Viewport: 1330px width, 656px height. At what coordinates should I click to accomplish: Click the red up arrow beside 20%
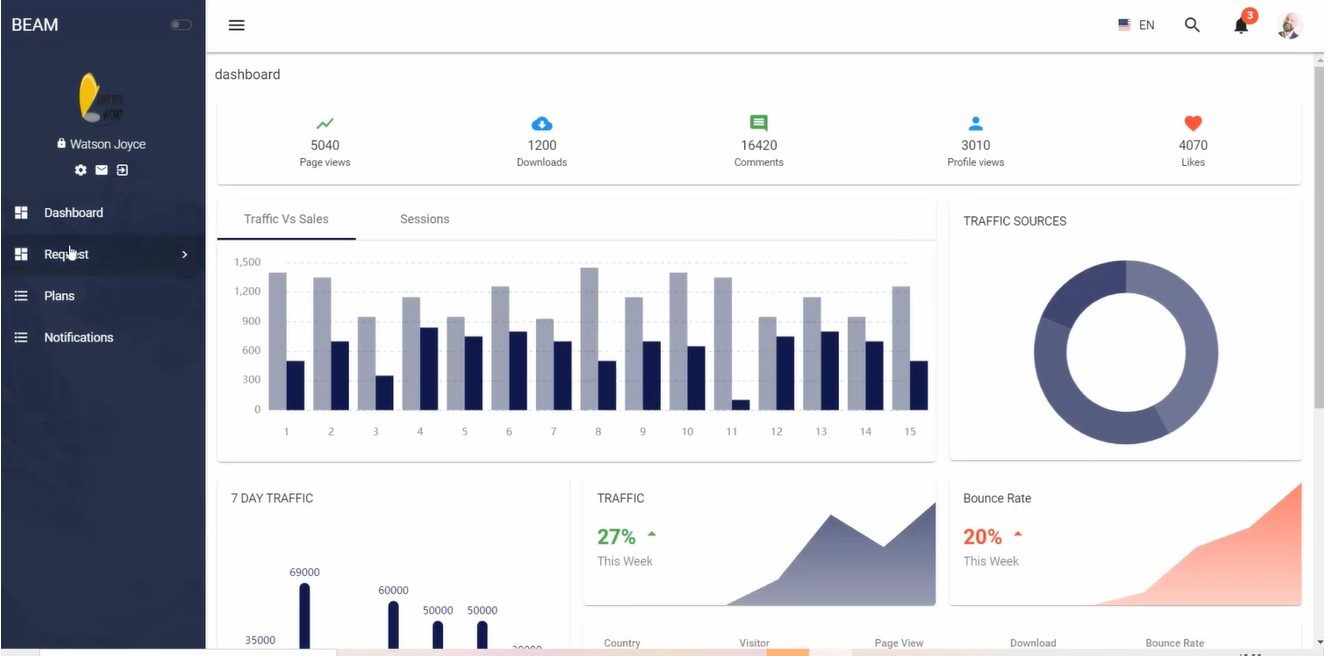point(1018,534)
